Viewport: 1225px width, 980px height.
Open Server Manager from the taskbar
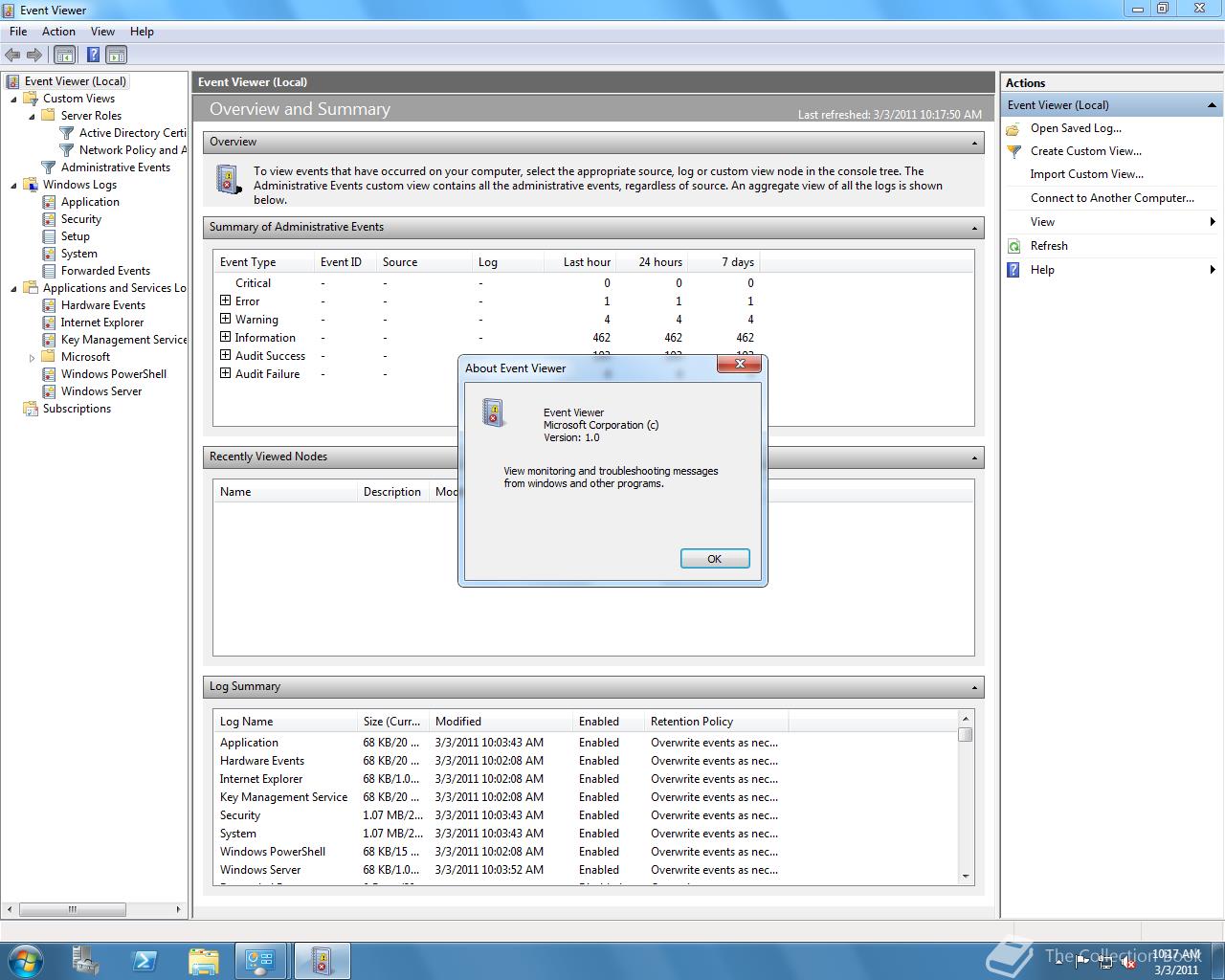[x=85, y=961]
